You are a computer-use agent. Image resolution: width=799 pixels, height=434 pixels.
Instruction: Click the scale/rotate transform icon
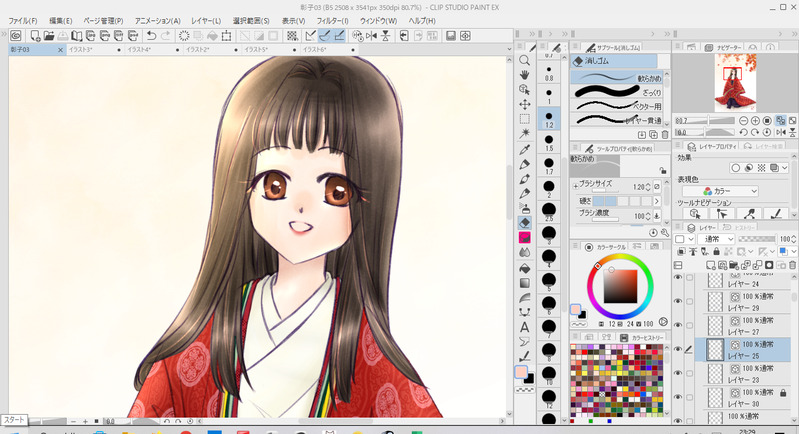[x=226, y=36]
